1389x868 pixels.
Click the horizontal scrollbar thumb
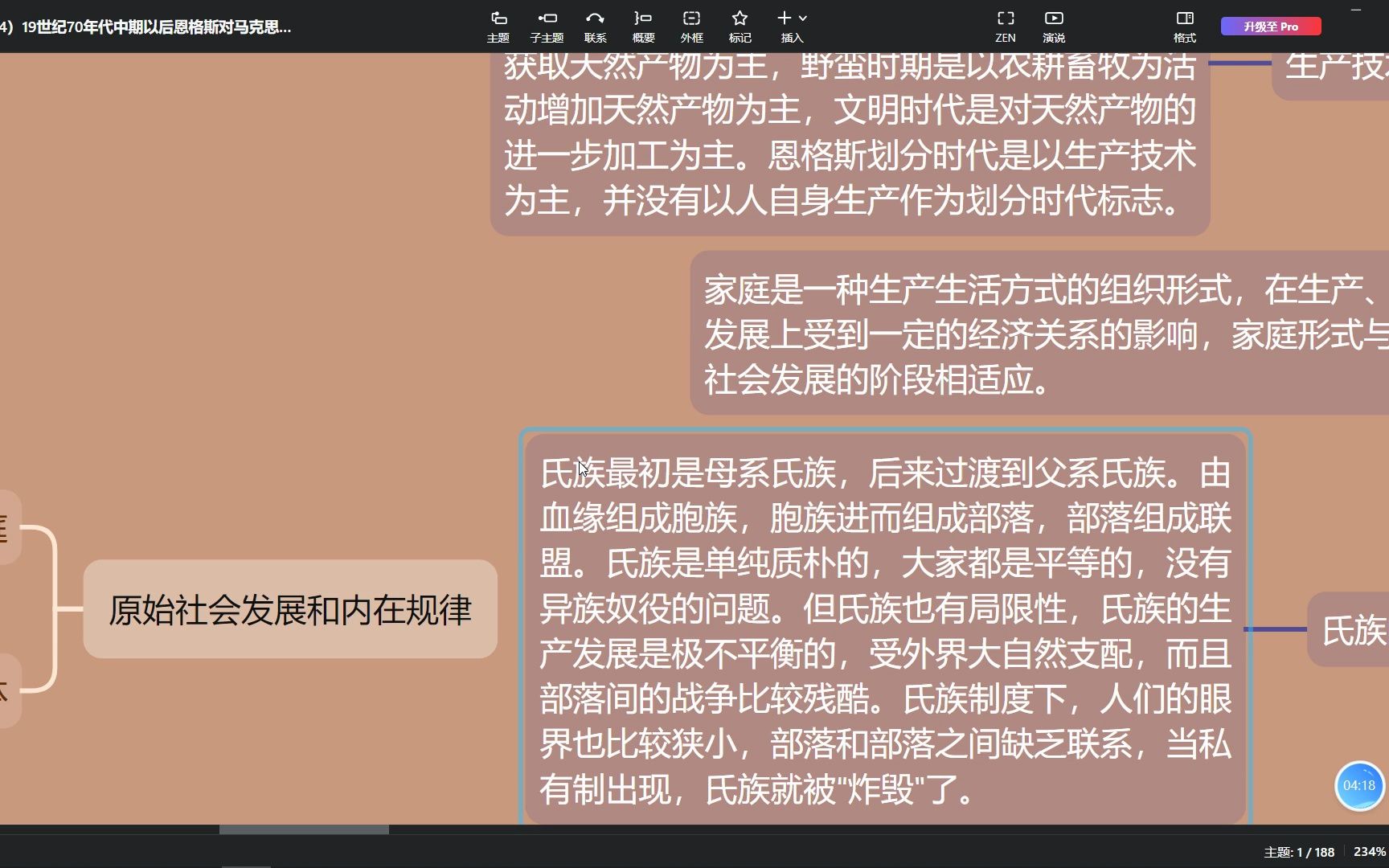click(x=304, y=829)
